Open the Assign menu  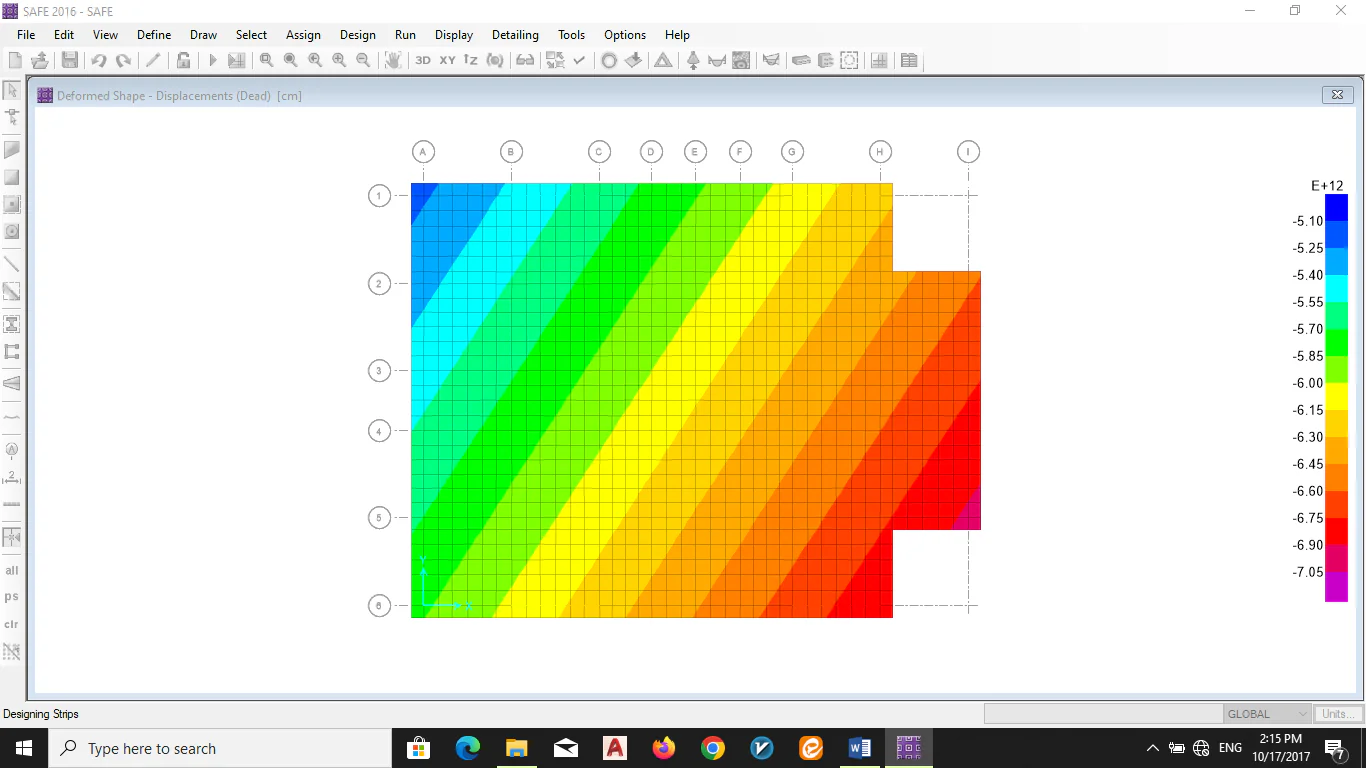tap(303, 35)
